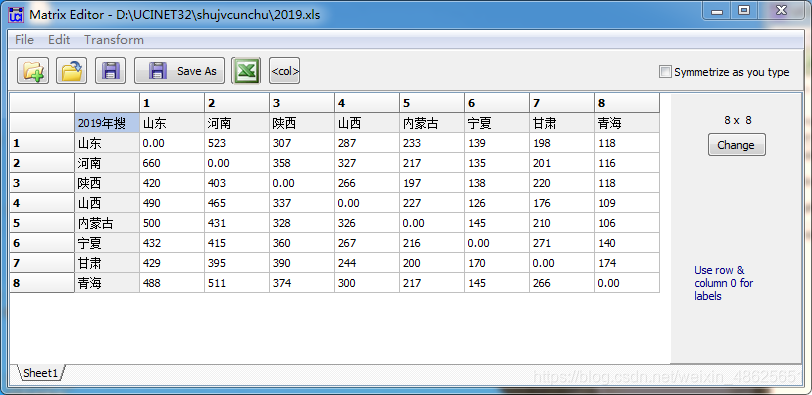812x395 pixels.
Task: Select cell with value 403
Action: (x=237, y=183)
